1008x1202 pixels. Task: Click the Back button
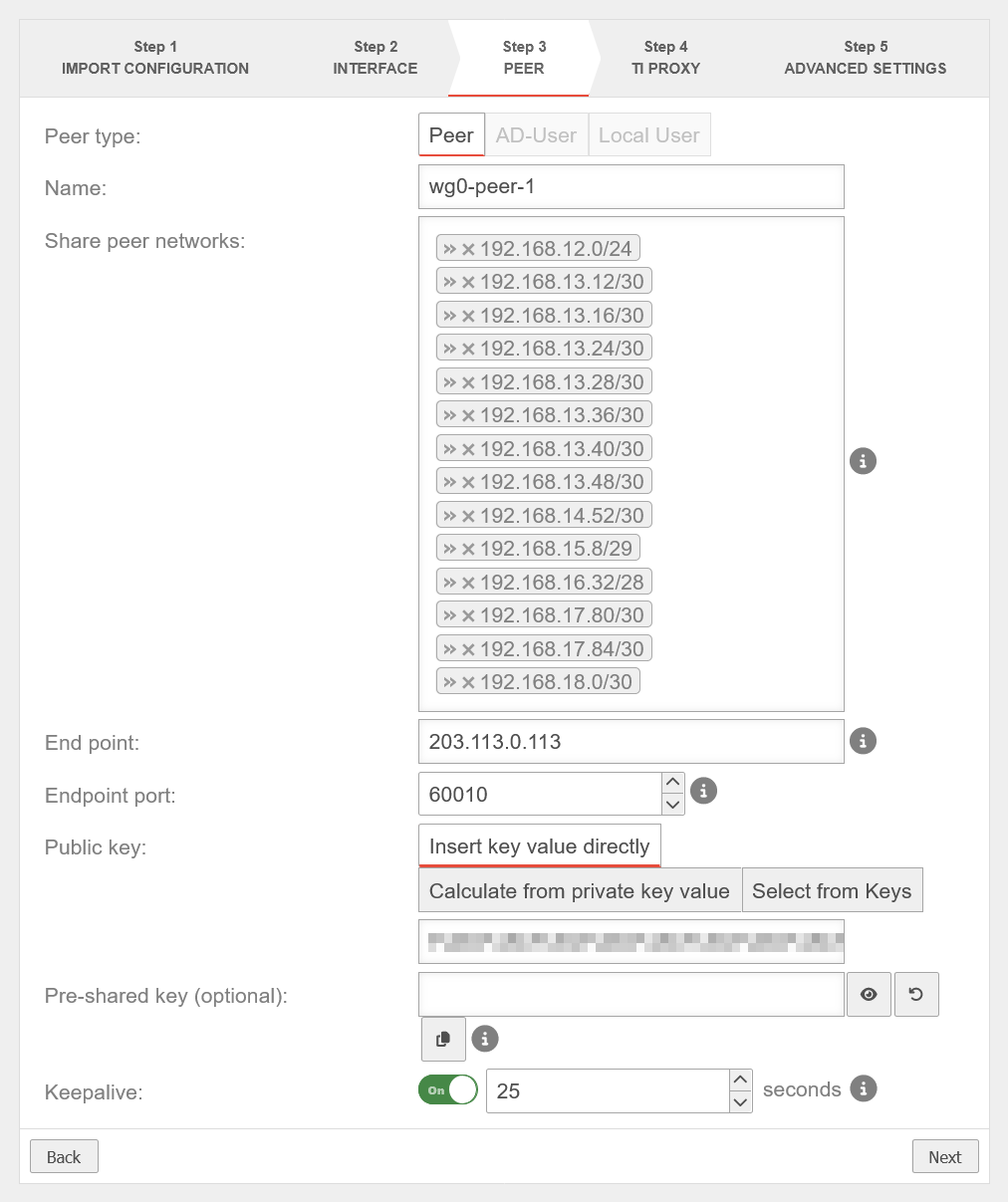64,1157
